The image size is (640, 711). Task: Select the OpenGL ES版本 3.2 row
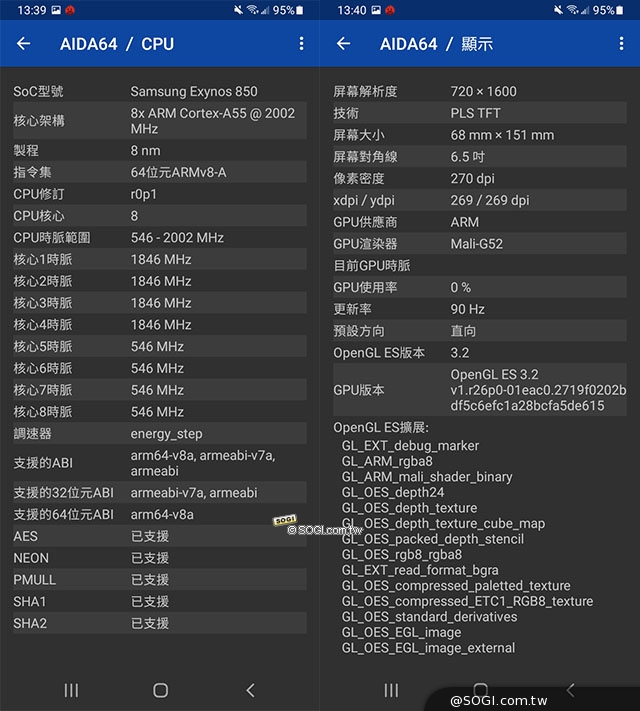[x=480, y=353]
